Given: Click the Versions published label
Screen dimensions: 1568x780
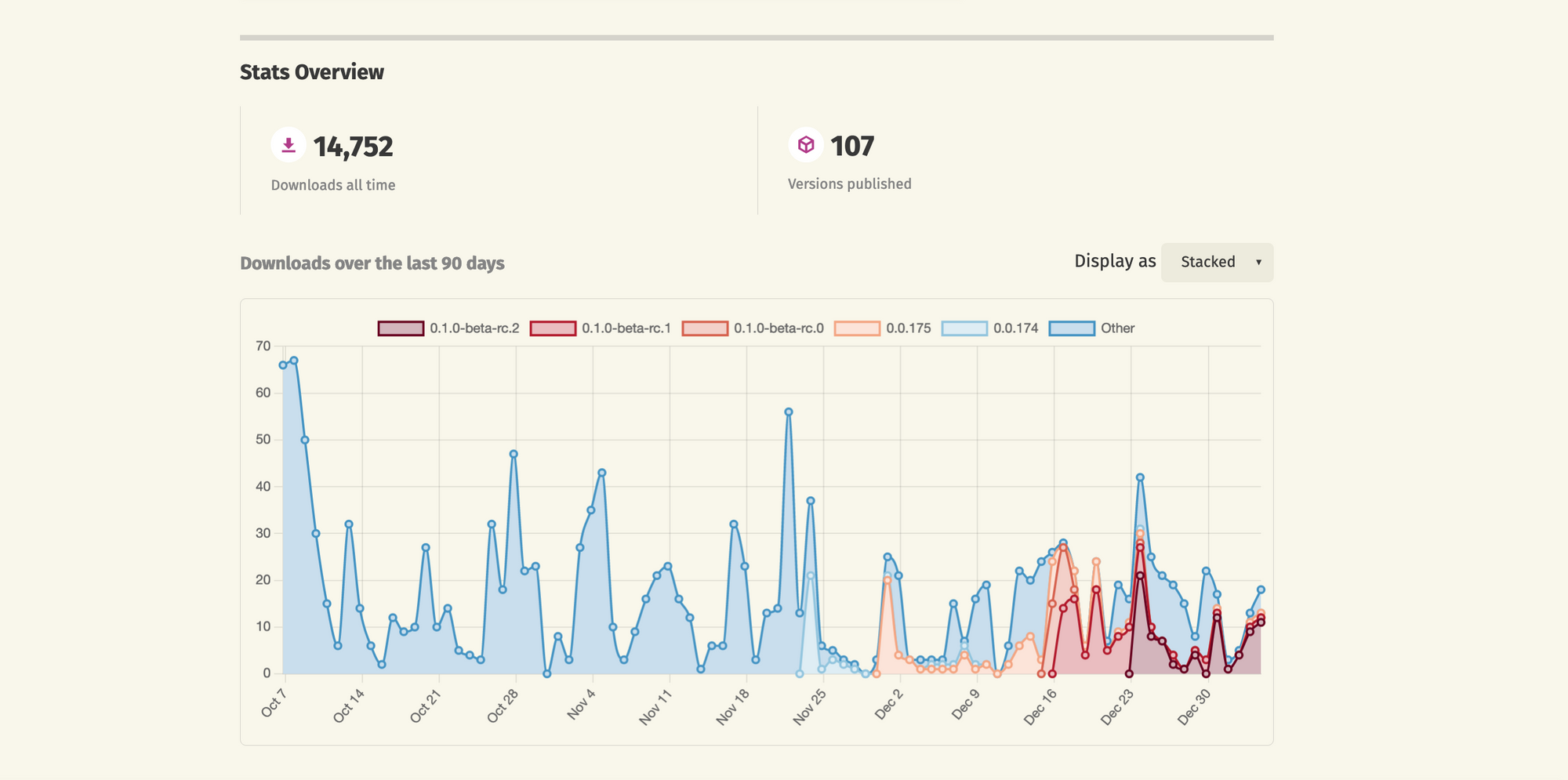Looking at the screenshot, I should pos(850,183).
